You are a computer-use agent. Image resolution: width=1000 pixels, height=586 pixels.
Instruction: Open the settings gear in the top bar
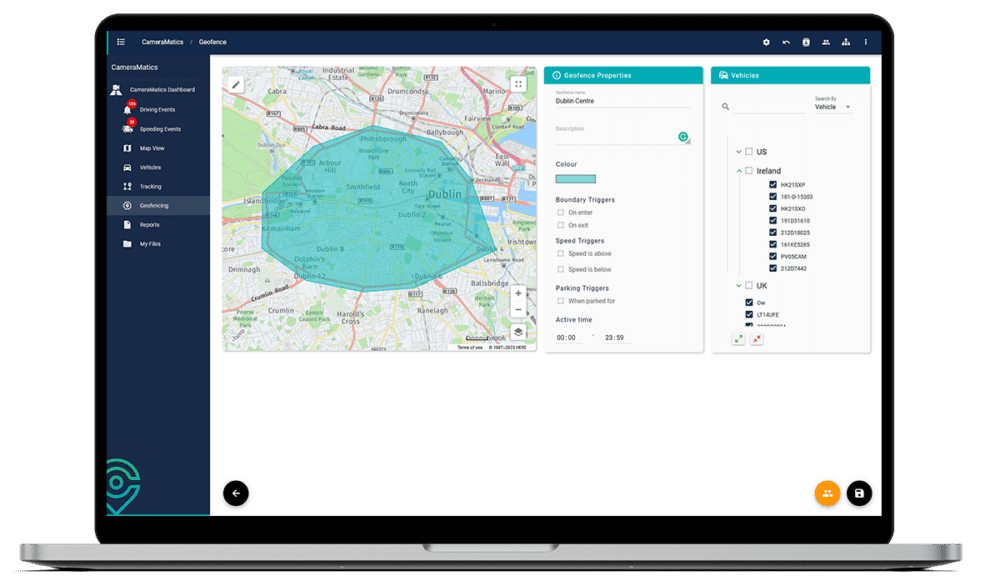pyautogui.click(x=765, y=42)
